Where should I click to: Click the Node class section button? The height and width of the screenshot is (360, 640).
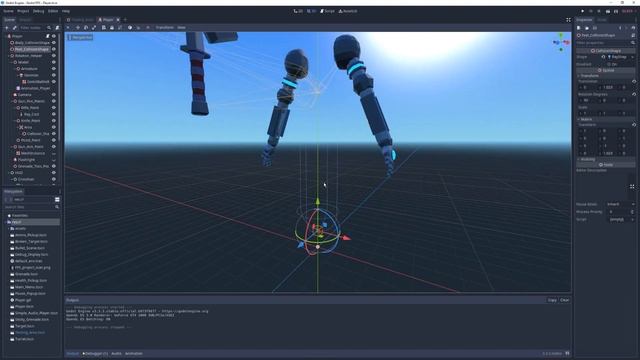click(x=606, y=165)
